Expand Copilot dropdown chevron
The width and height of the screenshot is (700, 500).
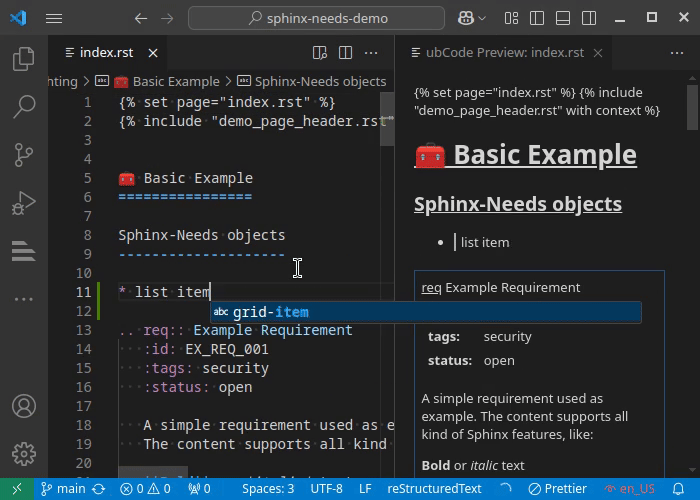(482, 18)
